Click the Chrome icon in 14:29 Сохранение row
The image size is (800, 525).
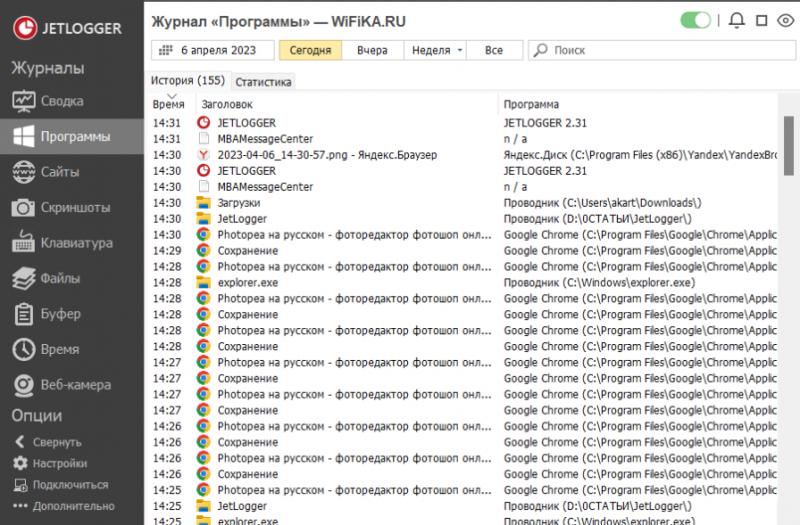click(204, 251)
